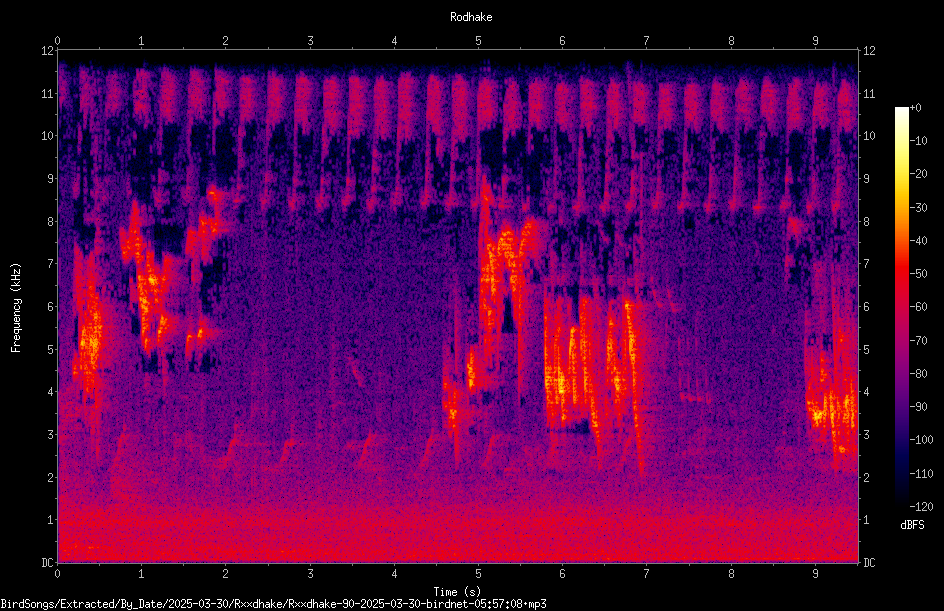Click the '5' tick on bottom time axis

tap(479, 574)
